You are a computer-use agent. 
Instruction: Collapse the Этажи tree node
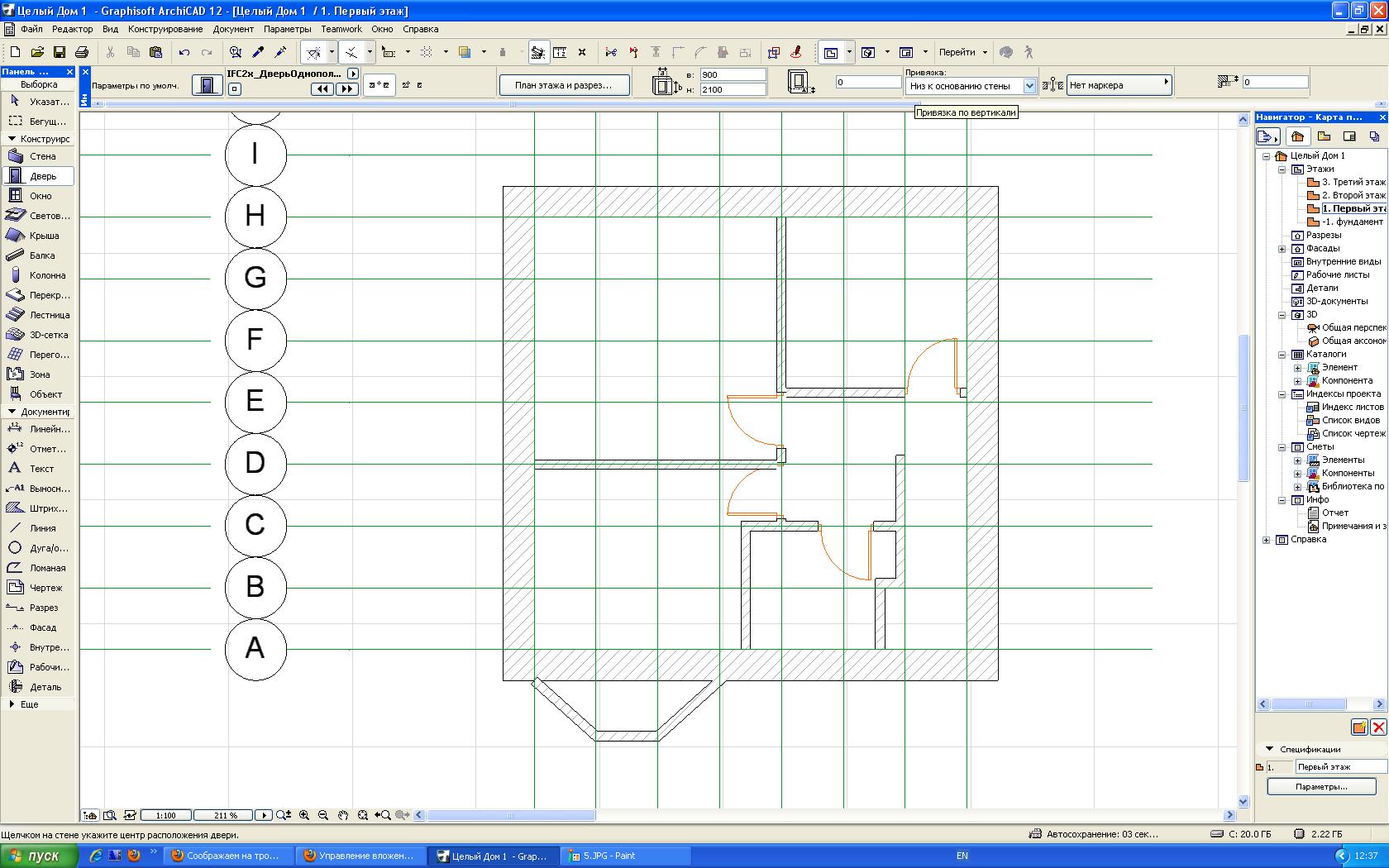tap(1282, 169)
